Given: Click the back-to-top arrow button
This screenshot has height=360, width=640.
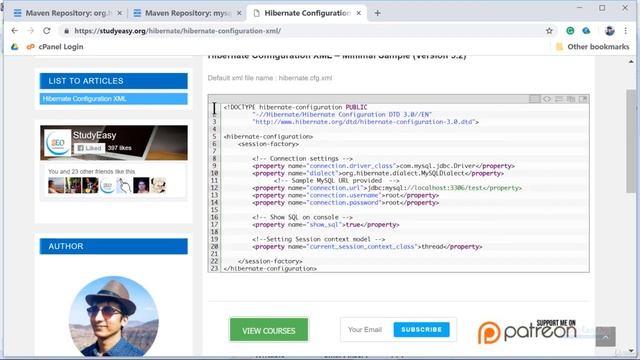Looking at the screenshot, I should (x=605, y=336).
